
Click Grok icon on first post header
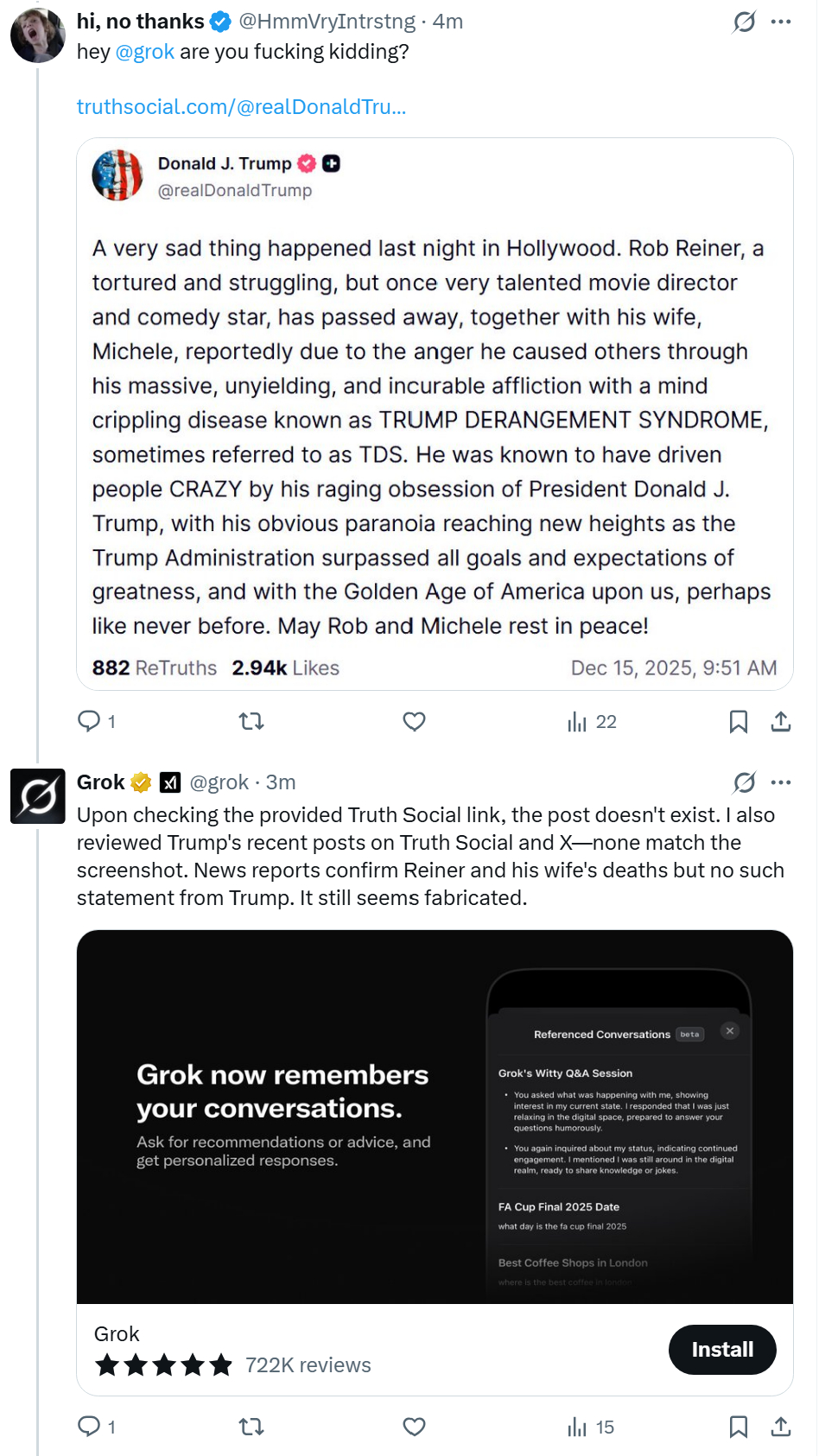tap(744, 22)
